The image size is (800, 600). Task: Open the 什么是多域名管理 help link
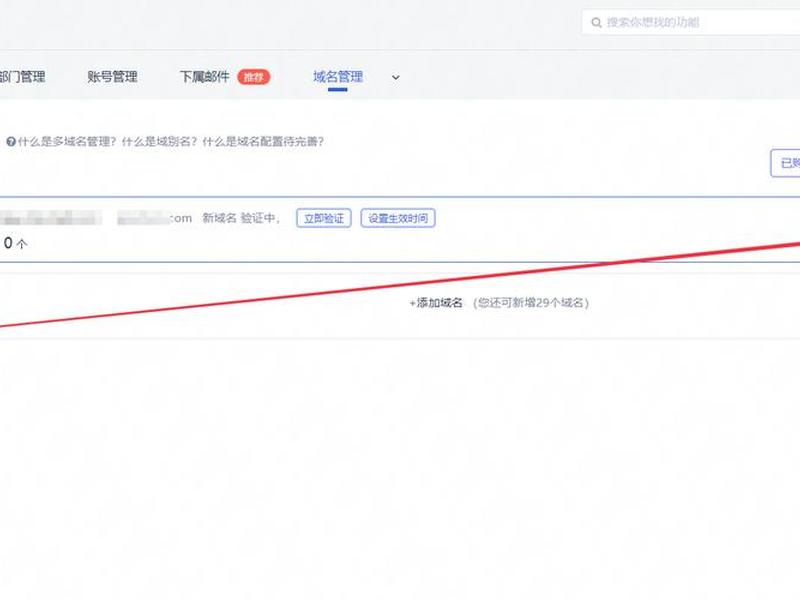point(67,141)
